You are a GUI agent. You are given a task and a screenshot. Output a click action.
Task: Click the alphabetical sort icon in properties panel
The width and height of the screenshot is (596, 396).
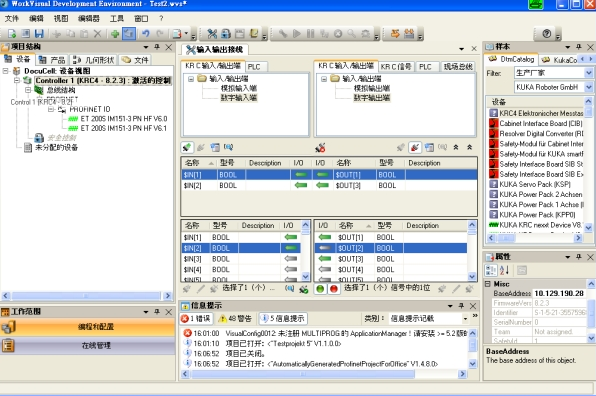[504, 270]
